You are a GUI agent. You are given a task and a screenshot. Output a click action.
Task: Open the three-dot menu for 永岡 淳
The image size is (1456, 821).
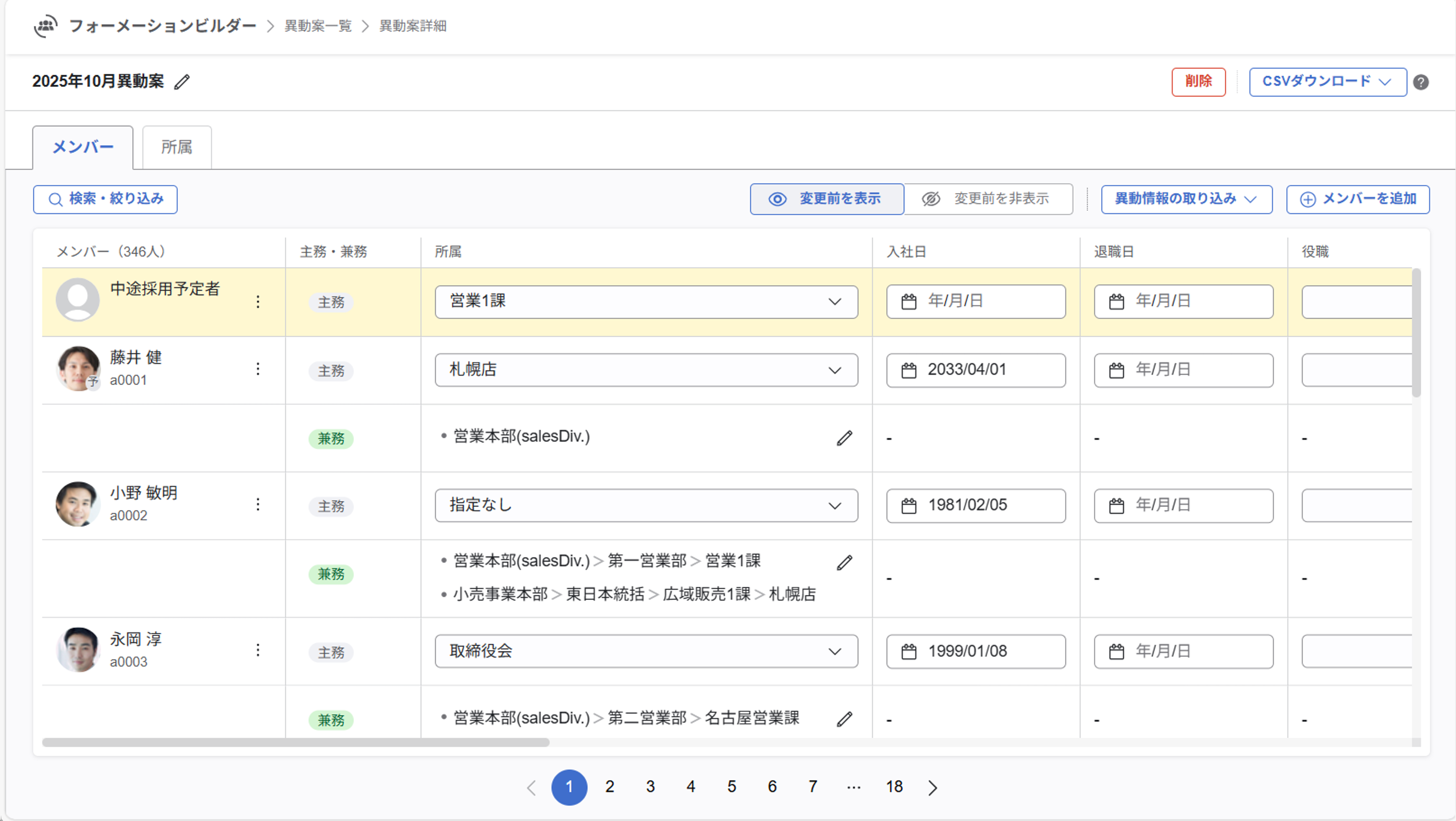(x=258, y=650)
